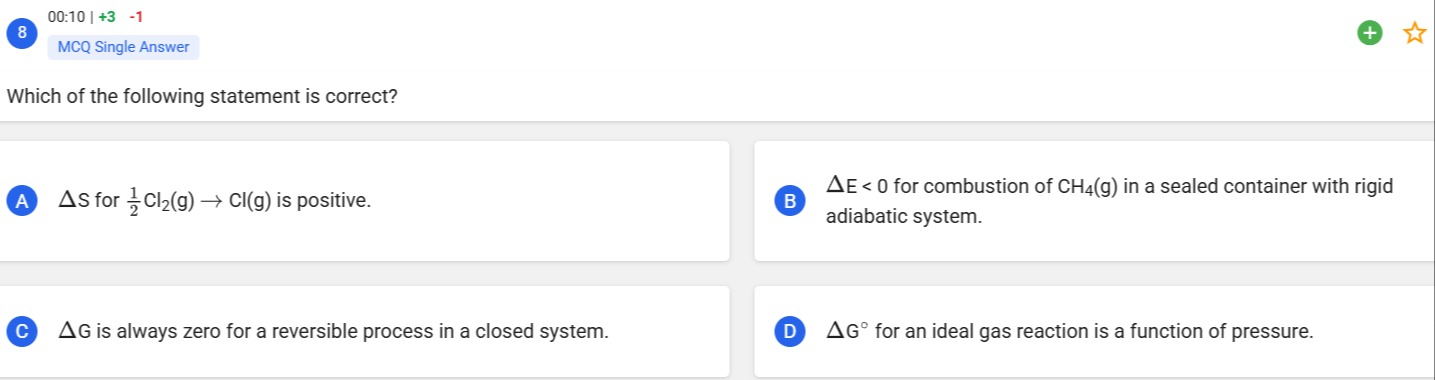The height and width of the screenshot is (380, 1435).
Task: Select the blue C option circle
Action: point(19,331)
